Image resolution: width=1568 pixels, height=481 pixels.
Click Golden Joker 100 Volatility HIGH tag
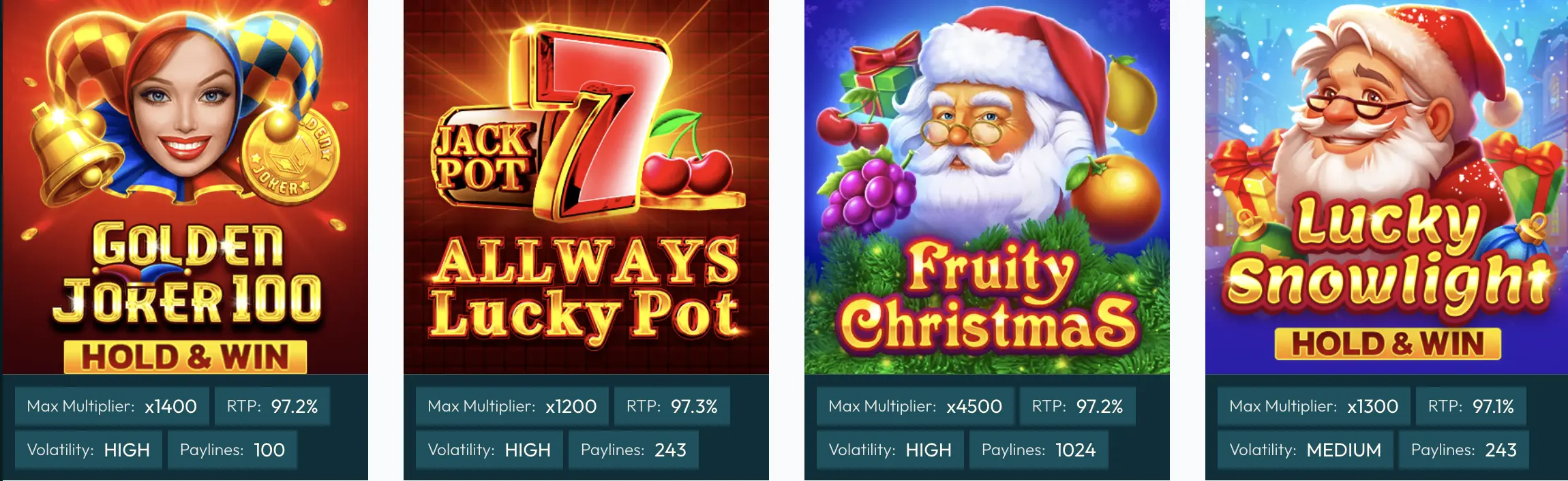(89, 450)
